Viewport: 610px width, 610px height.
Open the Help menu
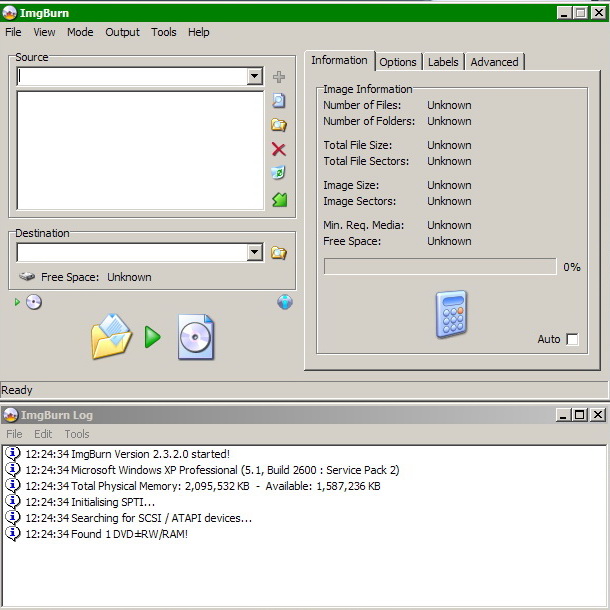pyautogui.click(x=199, y=32)
